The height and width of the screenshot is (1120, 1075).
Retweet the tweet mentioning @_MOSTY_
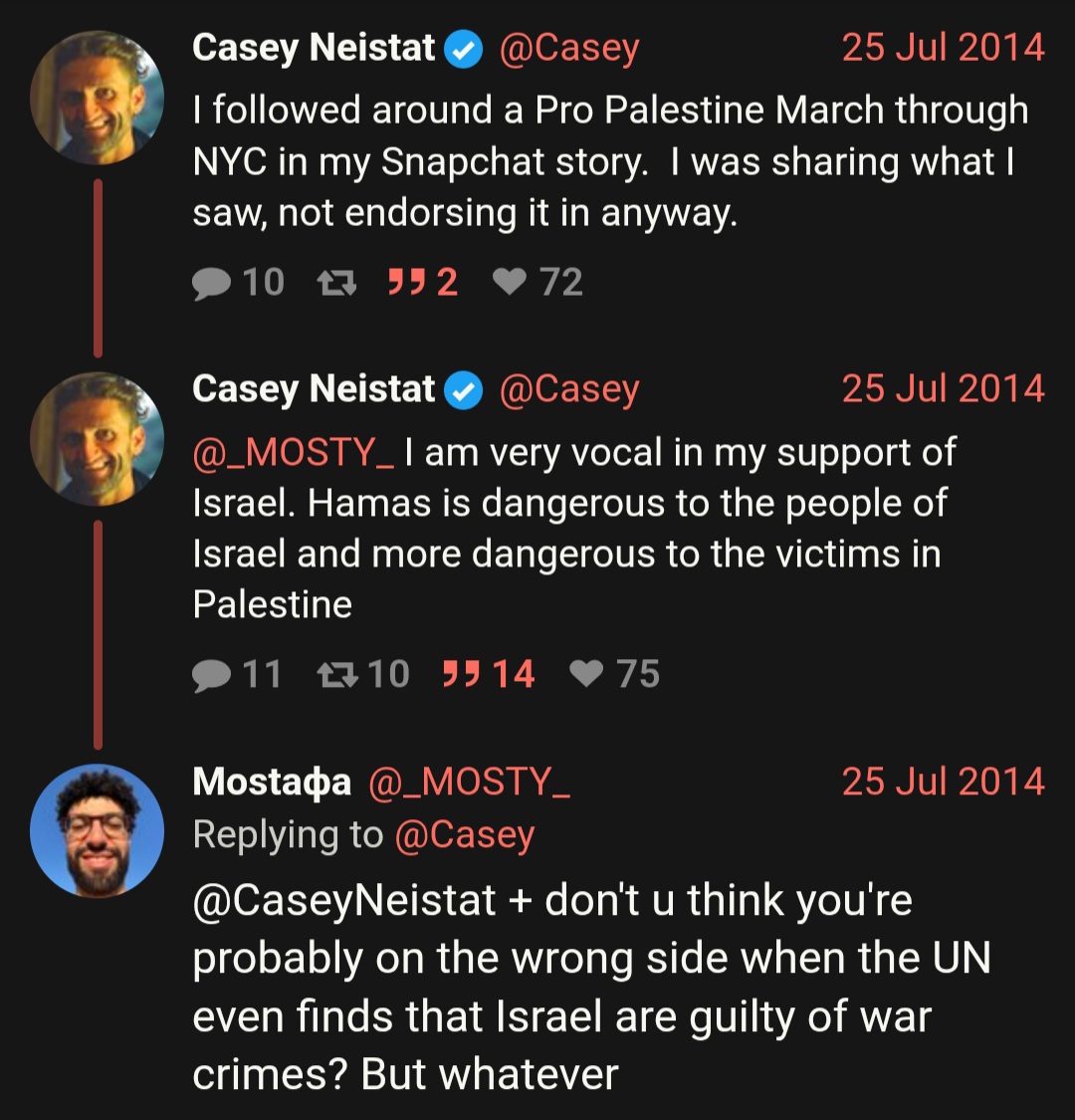tap(363, 674)
